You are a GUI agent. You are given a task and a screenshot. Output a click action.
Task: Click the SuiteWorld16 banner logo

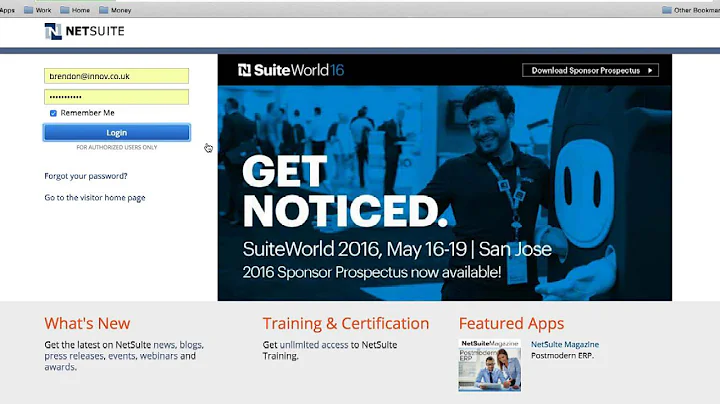(x=291, y=70)
